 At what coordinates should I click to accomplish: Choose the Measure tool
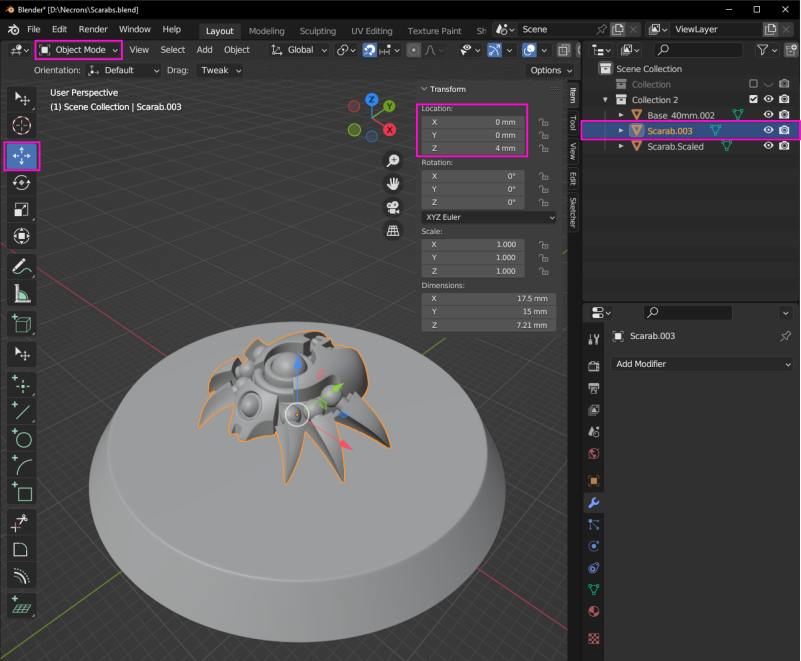[22, 294]
